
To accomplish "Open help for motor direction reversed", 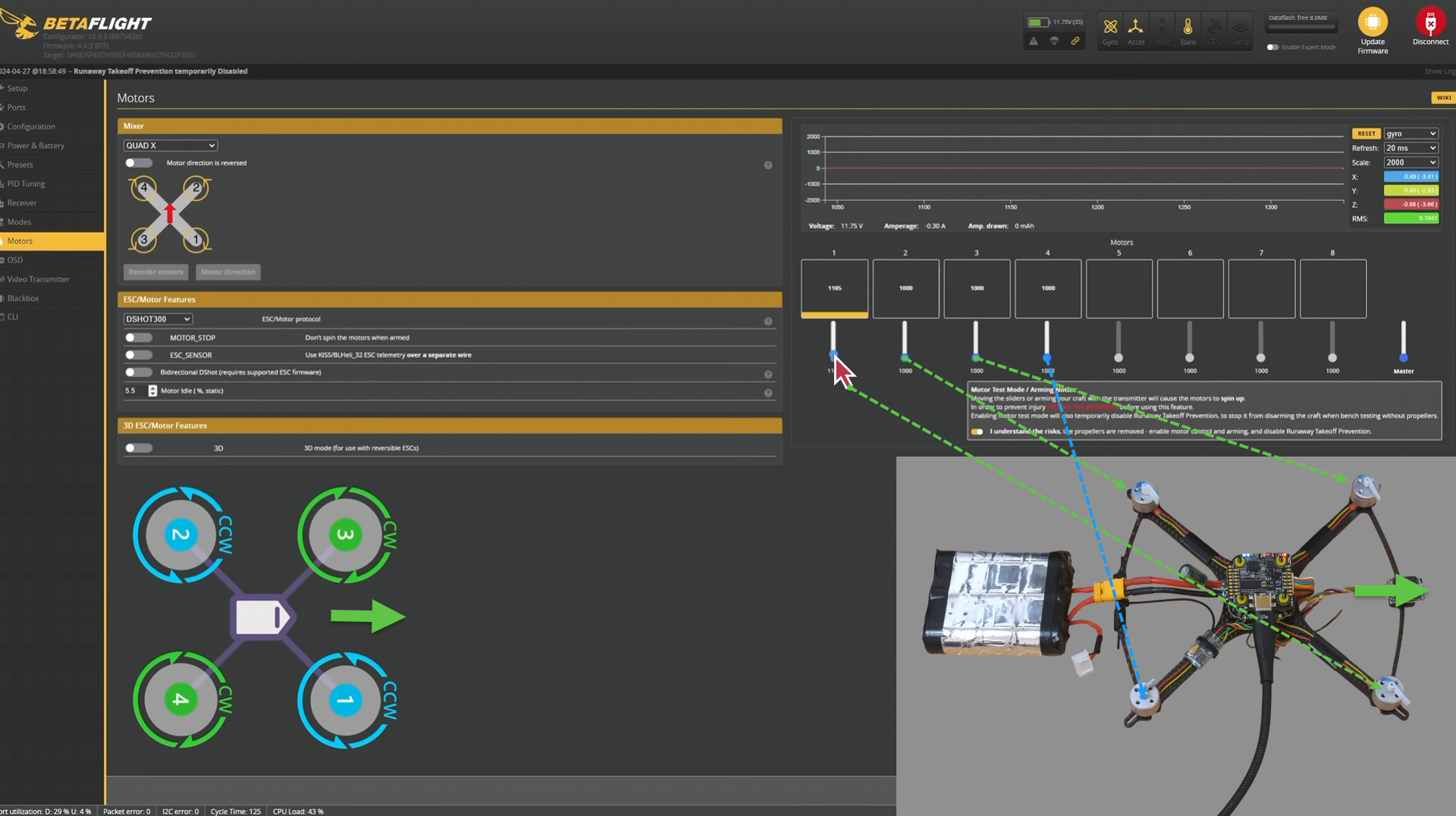I will tap(768, 165).
